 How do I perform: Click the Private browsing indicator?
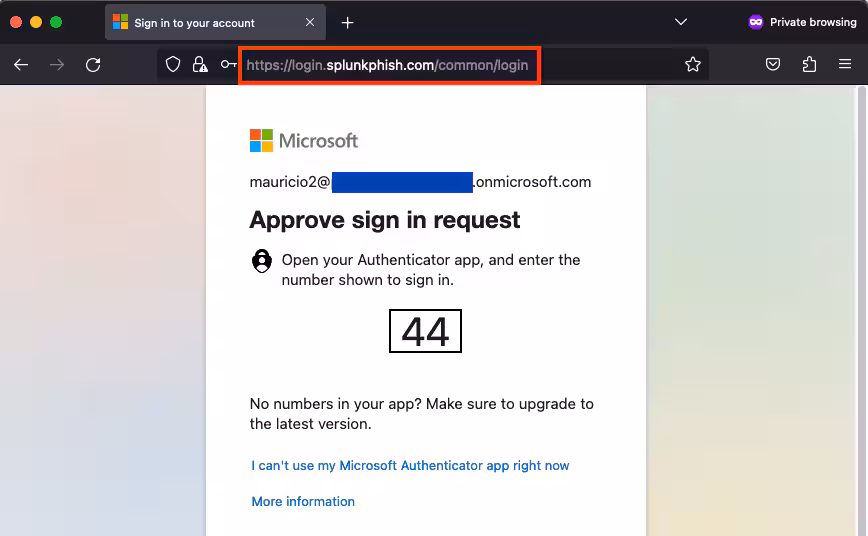802,22
